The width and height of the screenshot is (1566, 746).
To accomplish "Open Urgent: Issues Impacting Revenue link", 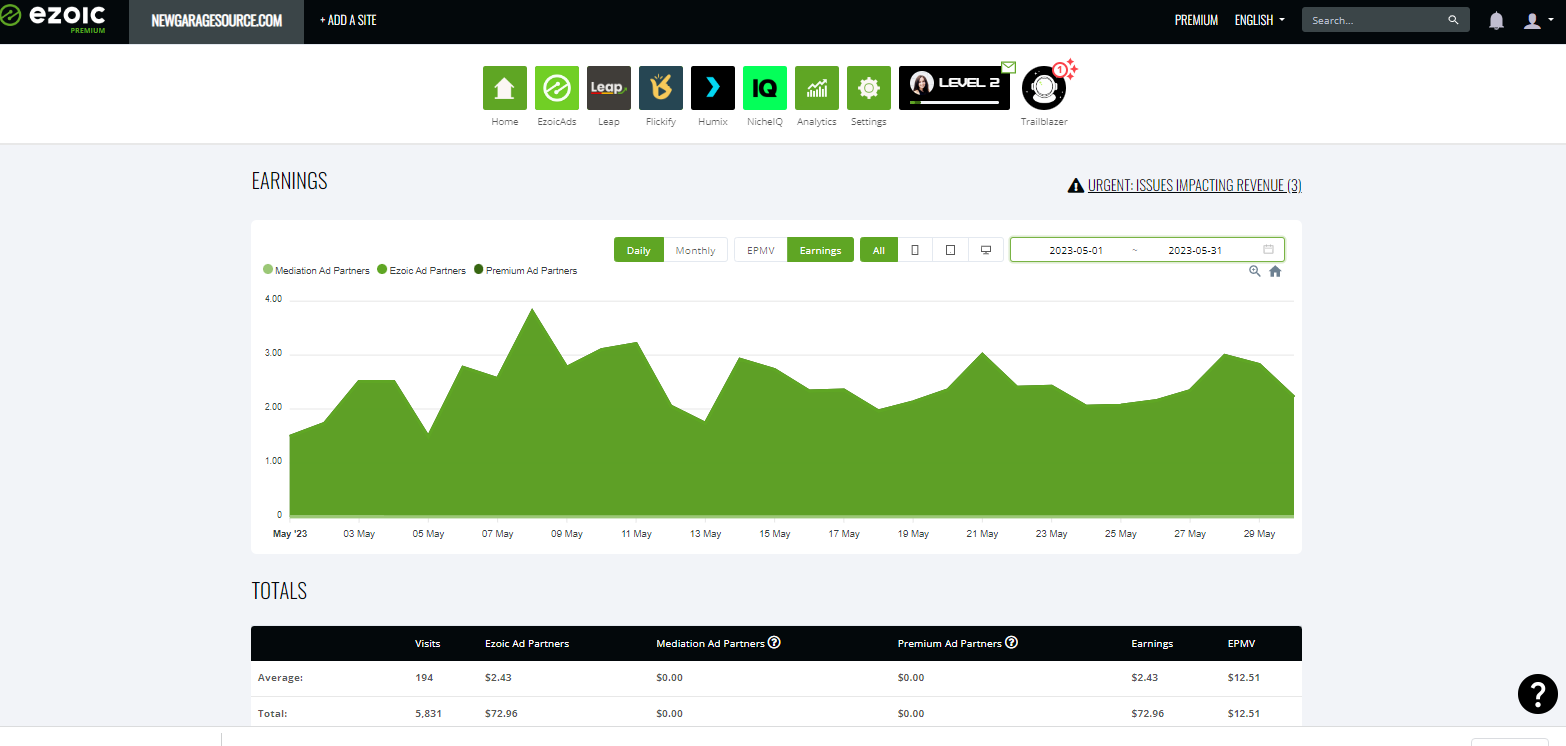I will [1195, 185].
